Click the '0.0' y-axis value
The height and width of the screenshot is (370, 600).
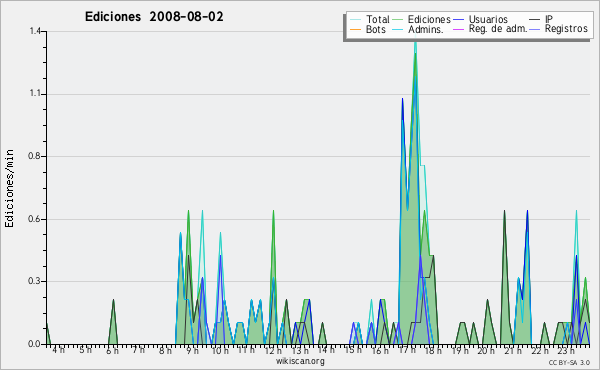[35, 344]
